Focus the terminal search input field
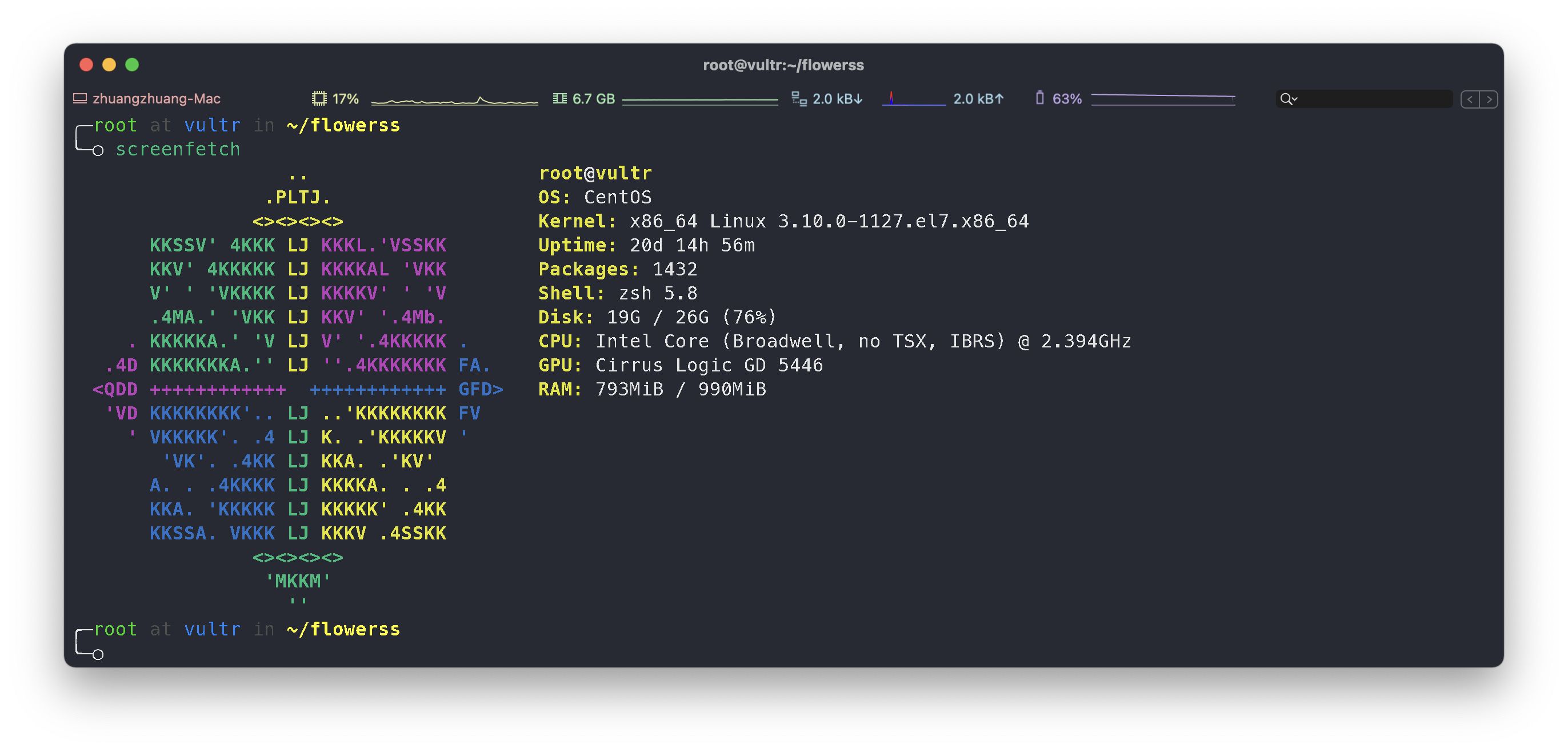1568x752 pixels. [1364, 99]
